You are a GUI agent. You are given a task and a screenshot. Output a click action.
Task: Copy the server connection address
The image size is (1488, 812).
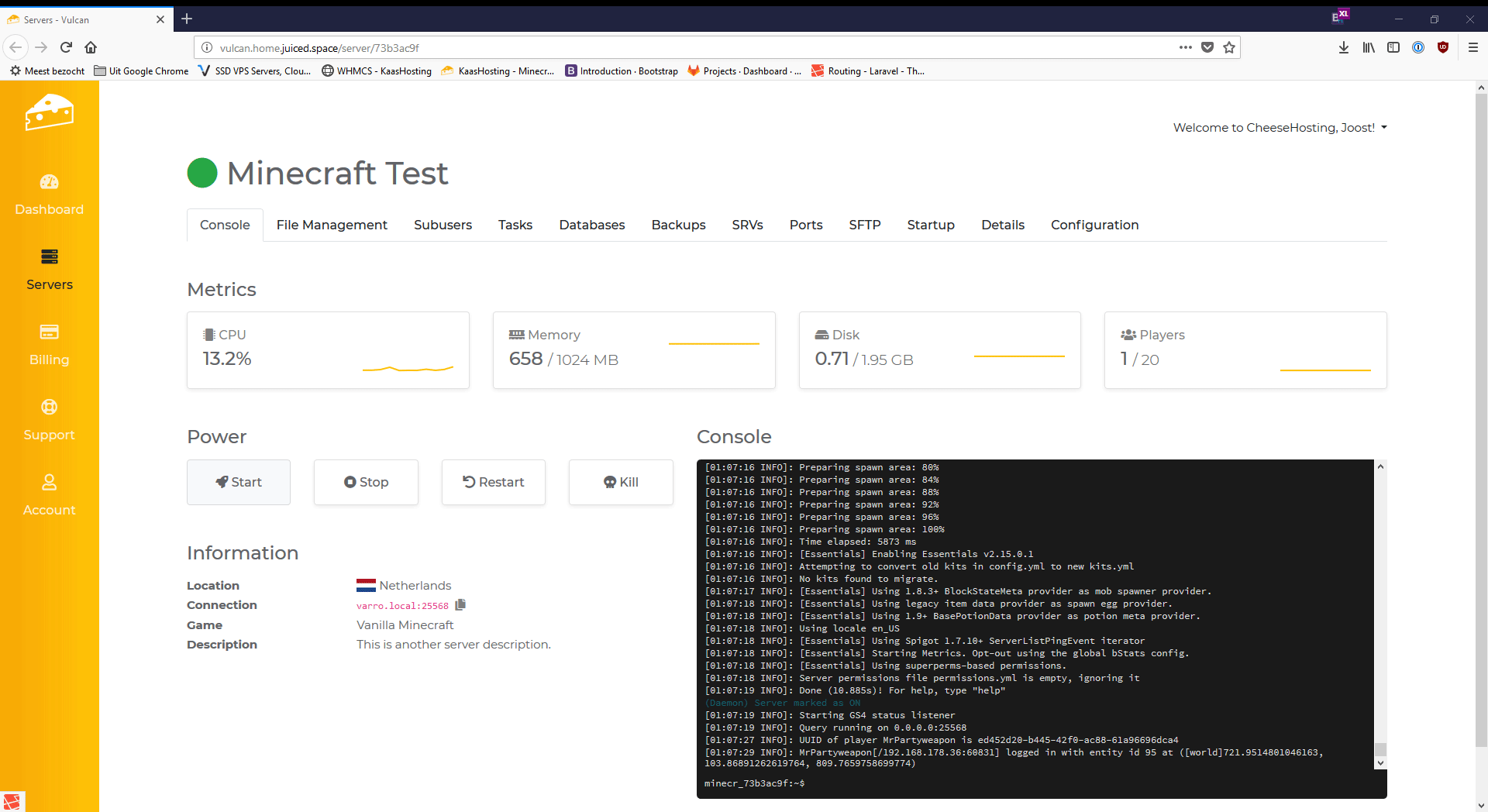coord(460,605)
